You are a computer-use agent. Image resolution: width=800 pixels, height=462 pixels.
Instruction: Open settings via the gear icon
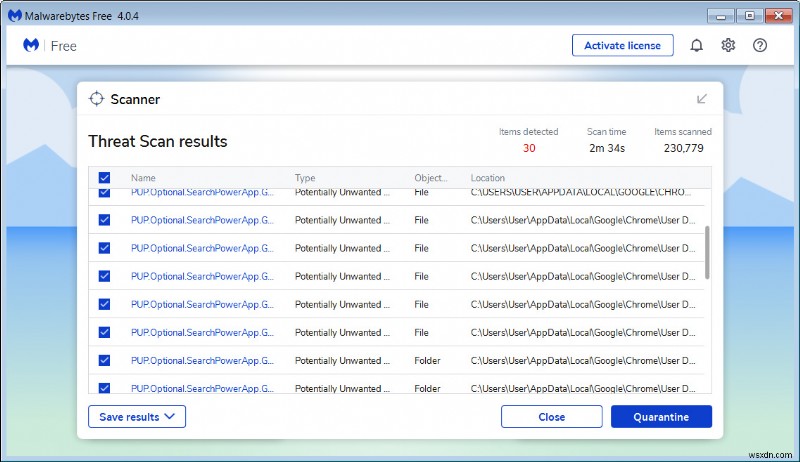(728, 45)
